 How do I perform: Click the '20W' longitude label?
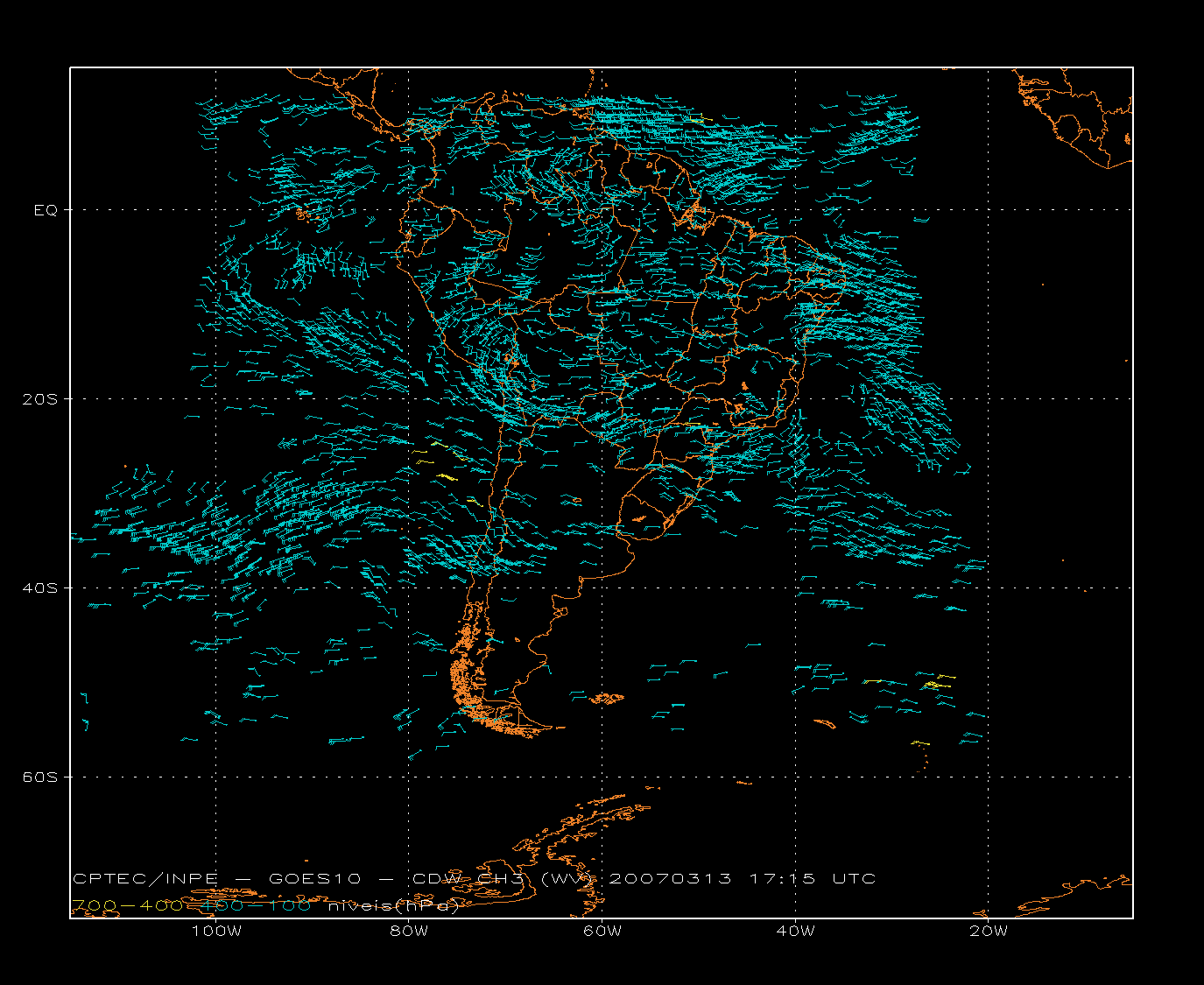(x=989, y=931)
